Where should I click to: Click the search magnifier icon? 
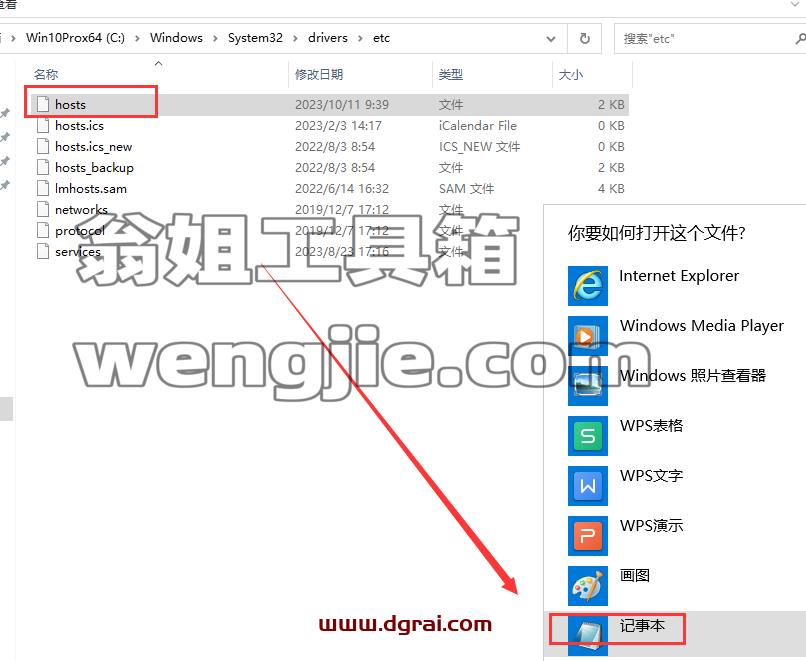800,39
